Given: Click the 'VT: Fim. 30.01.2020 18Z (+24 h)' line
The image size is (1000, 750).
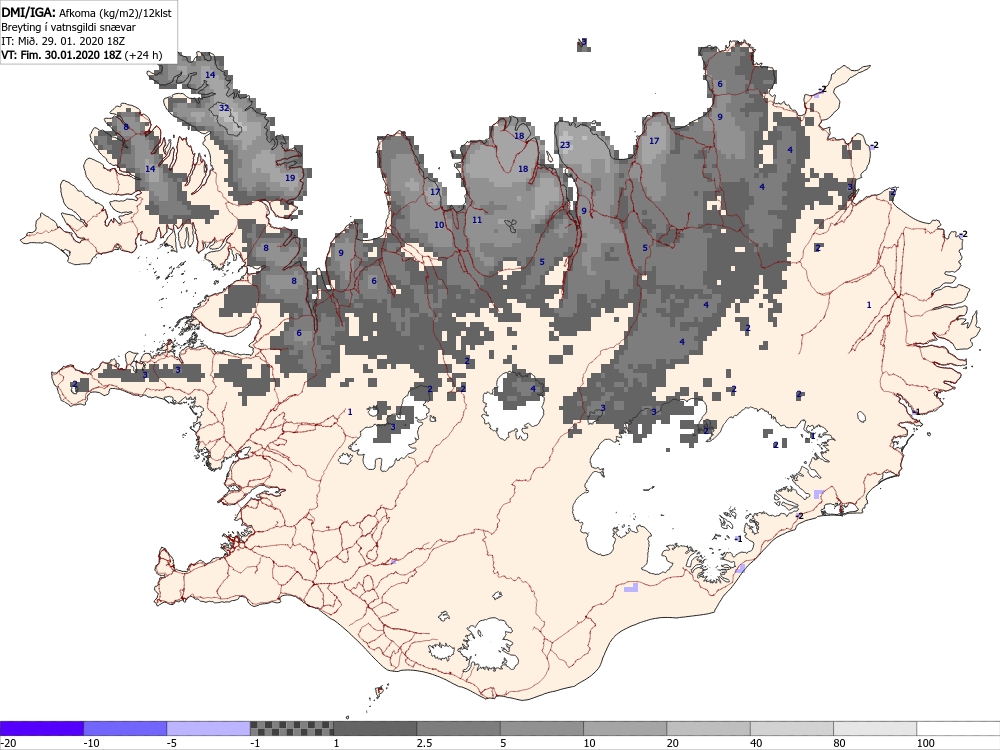Looking at the screenshot, I should coord(82,55).
